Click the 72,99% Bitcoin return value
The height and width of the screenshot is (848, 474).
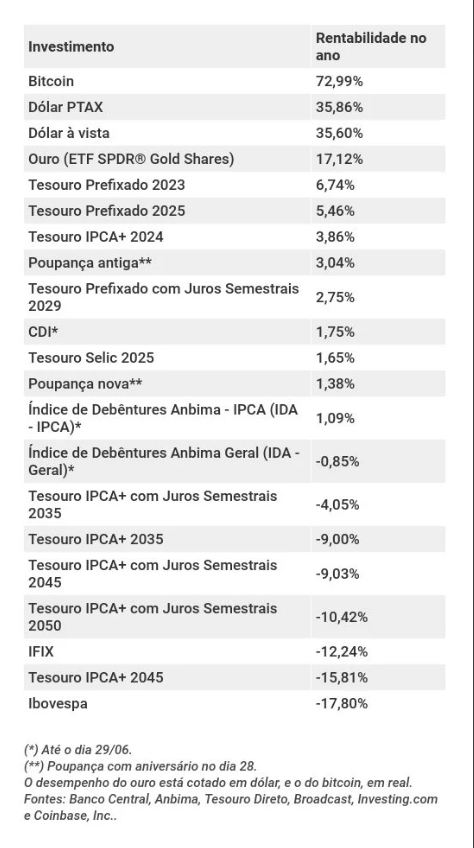[x=339, y=81]
